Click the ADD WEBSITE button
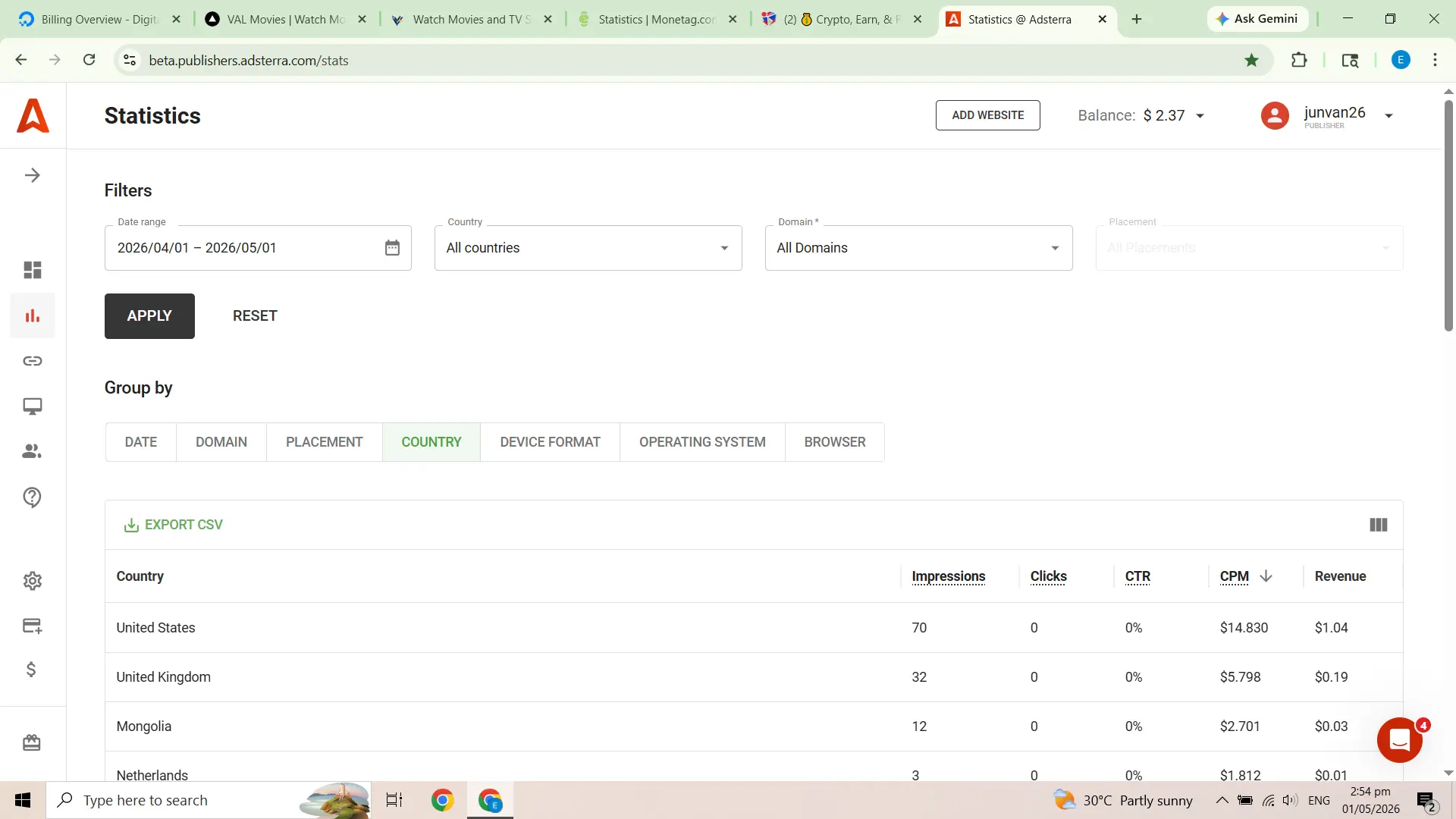Viewport: 1456px width, 819px height. coord(988,115)
